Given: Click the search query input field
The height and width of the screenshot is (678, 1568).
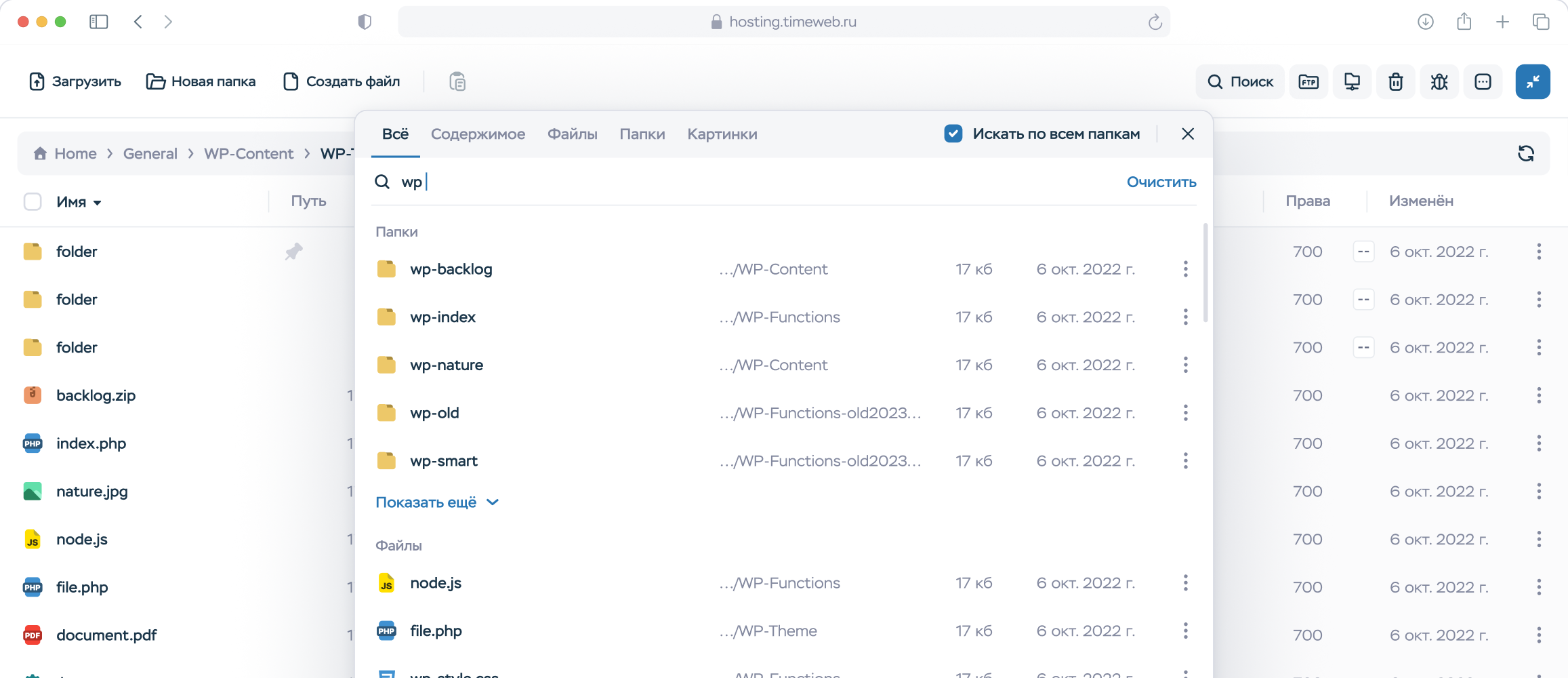Looking at the screenshot, I should pyautogui.click(x=745, y=182).
